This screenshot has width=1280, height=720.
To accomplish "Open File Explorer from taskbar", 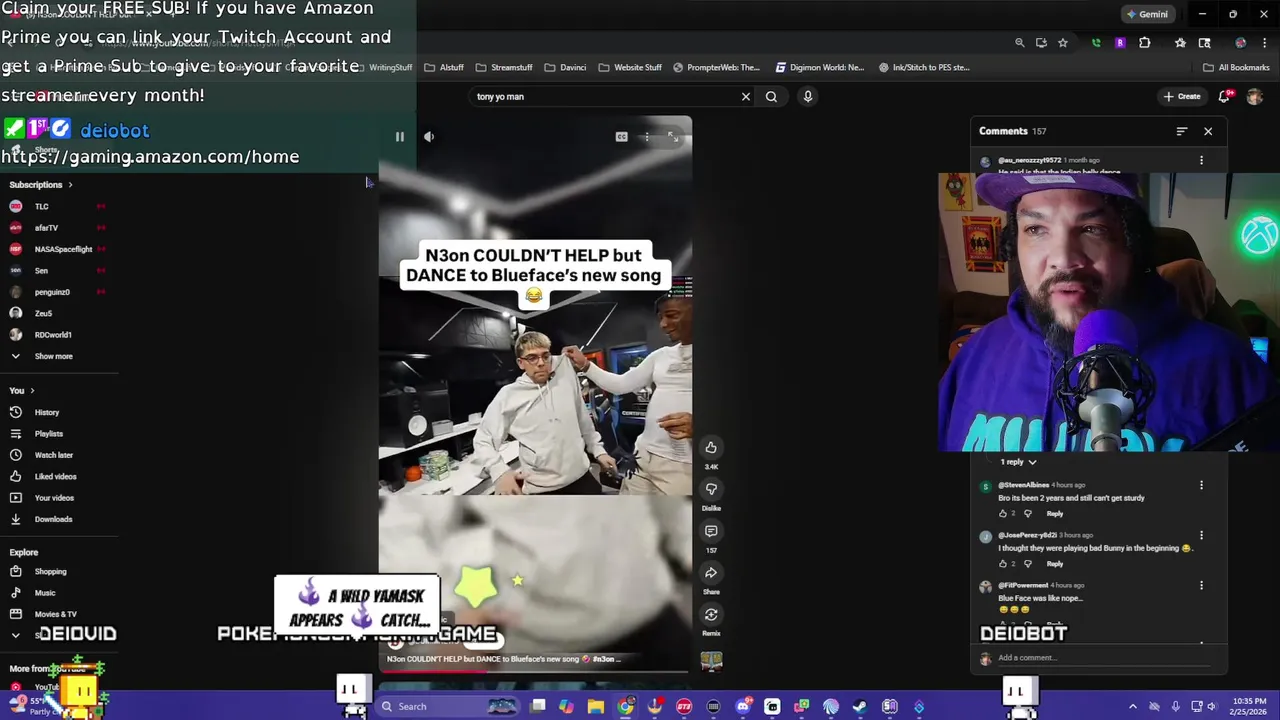I will tap(596, 707).
